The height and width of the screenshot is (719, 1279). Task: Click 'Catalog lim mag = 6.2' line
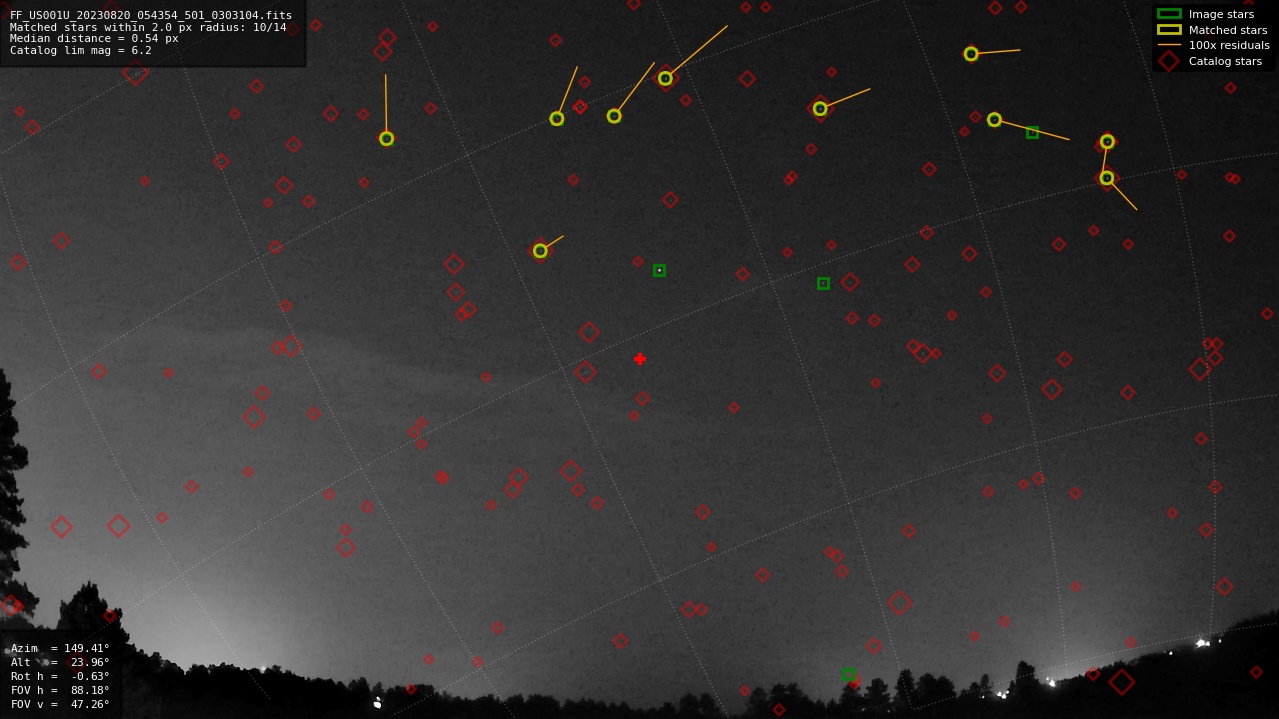pos(81,50)
